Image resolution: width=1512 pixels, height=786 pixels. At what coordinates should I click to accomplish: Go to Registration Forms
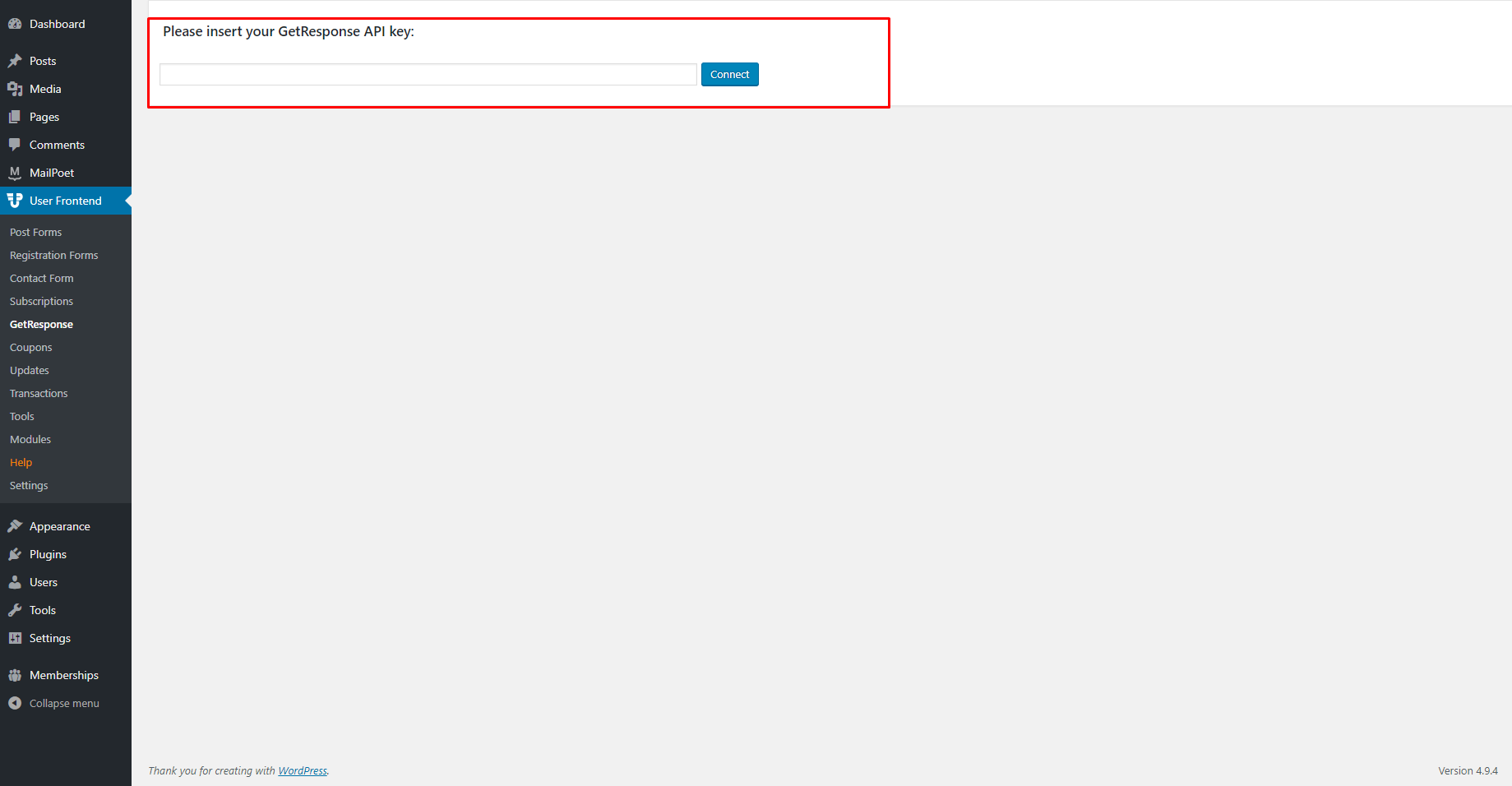click(x=53, y=256)
